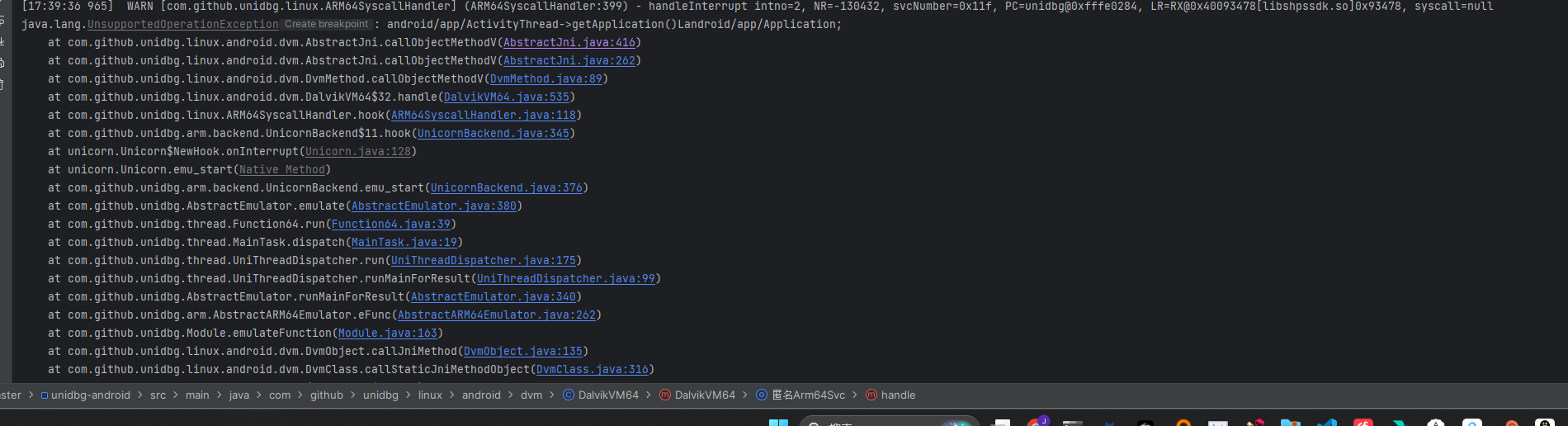Viewport: 1568px width, 426px height.
Task: Select unidbg-android module in breadcrumb
Action: click(85, 395)
